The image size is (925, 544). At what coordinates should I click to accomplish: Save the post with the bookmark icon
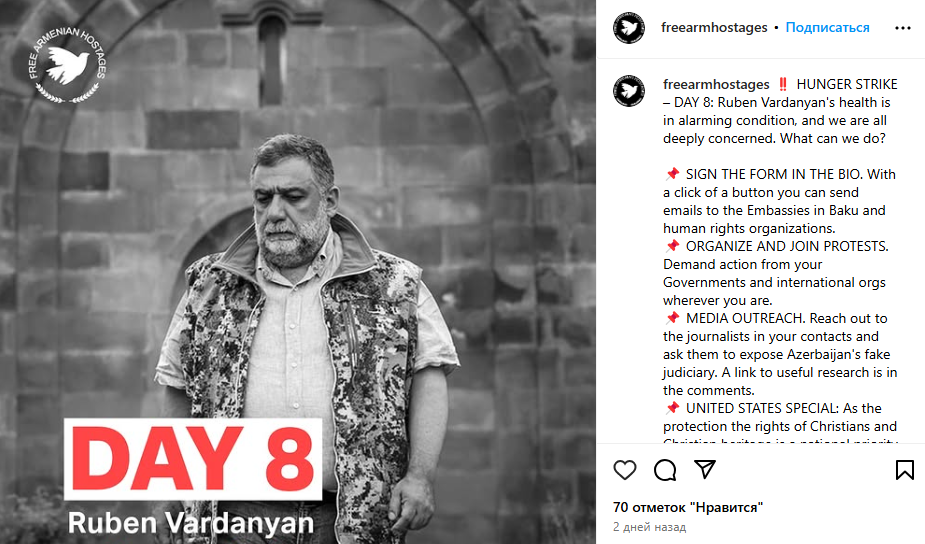(904, 470)
